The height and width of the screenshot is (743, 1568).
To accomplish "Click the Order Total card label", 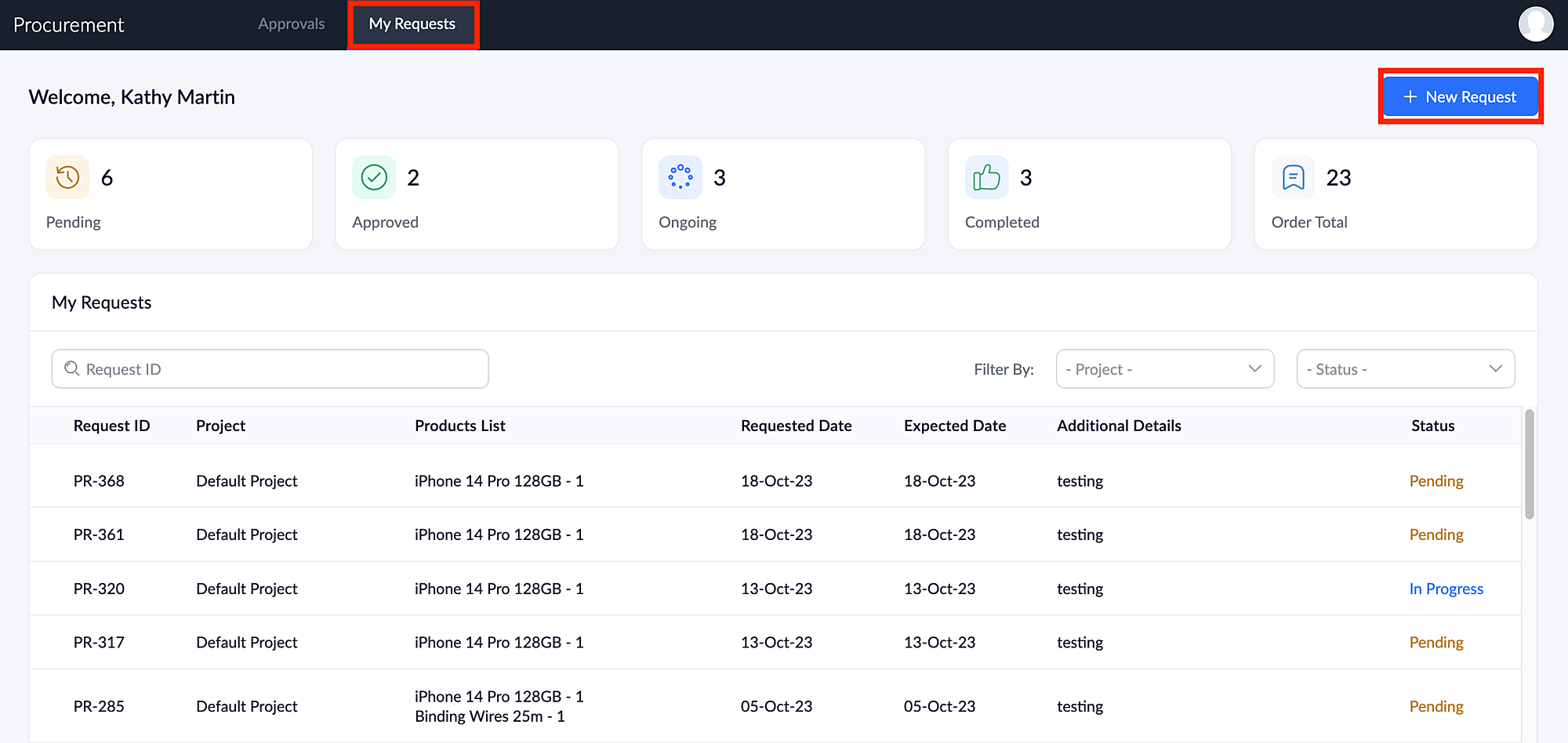I will click(x=1309, y=223).
